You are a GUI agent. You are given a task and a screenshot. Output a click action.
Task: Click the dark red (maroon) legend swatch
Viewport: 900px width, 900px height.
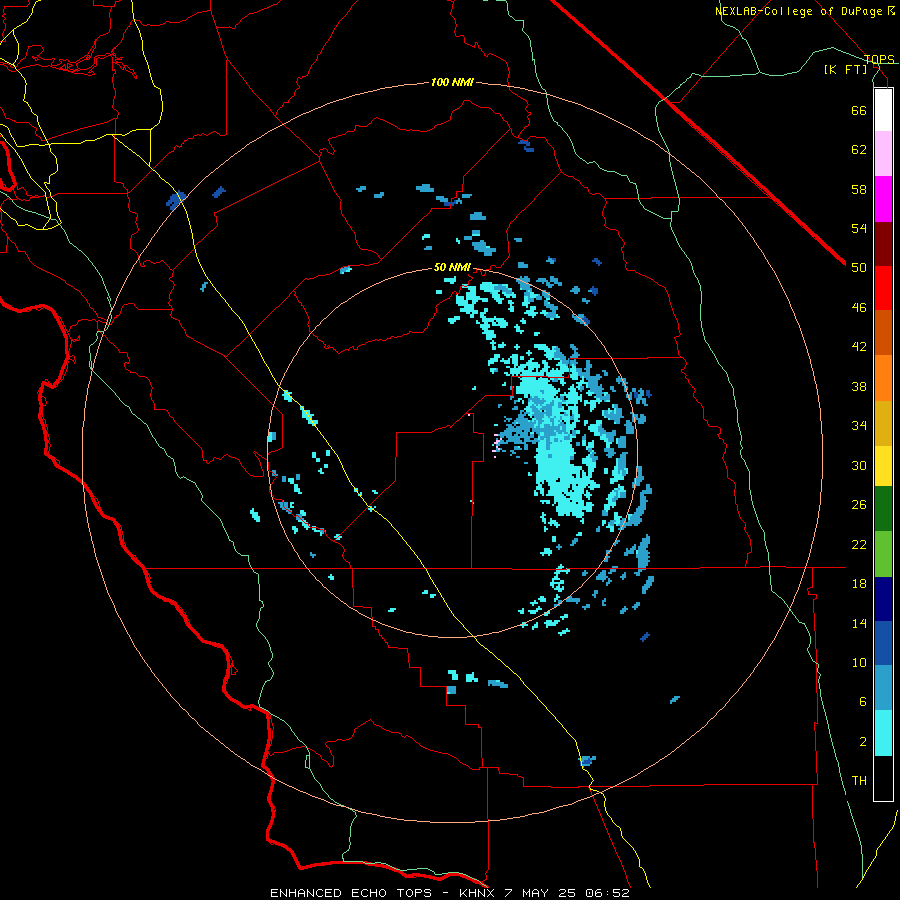tap(883, 244)
